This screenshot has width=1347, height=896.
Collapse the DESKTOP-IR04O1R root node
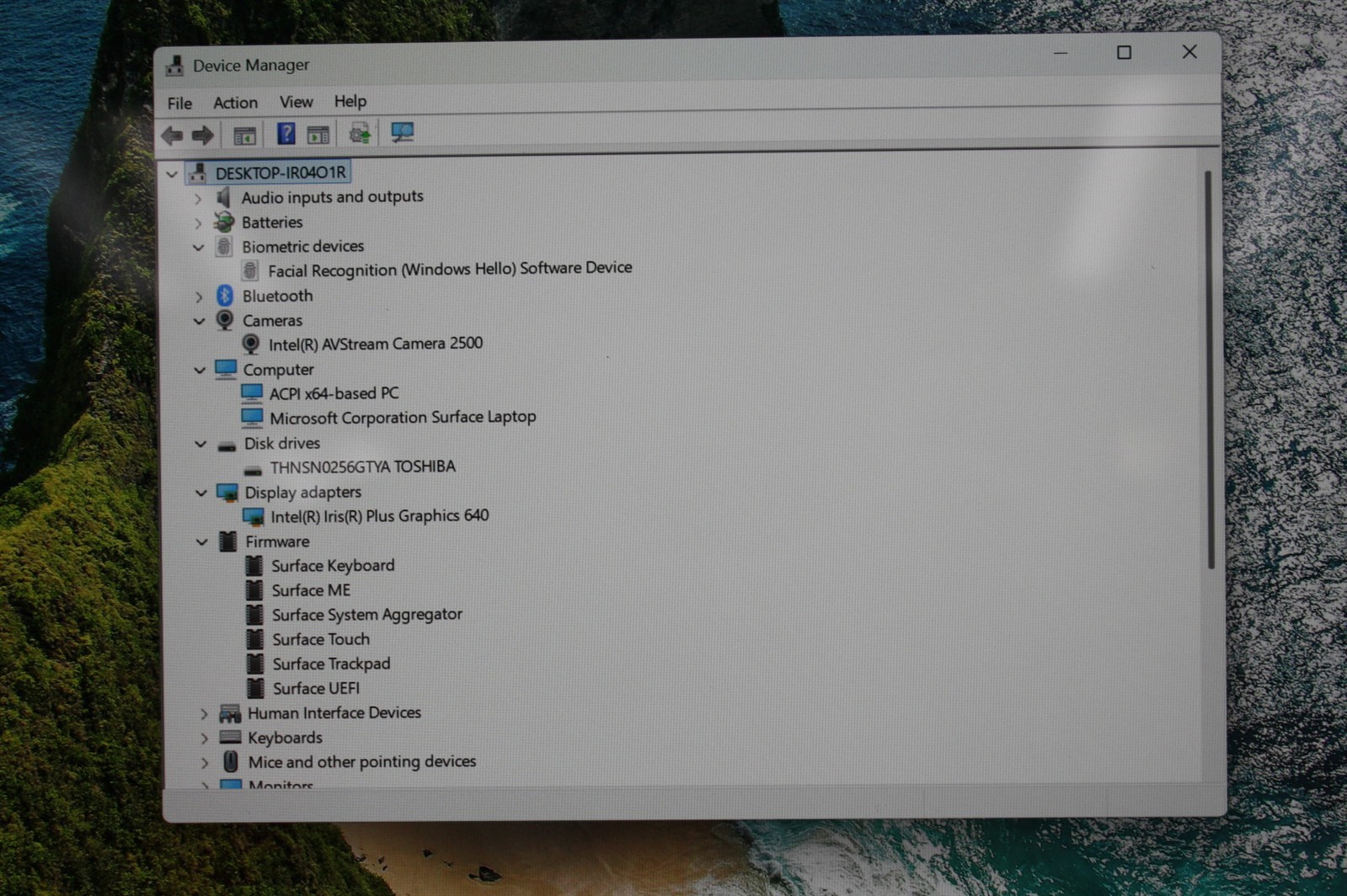pyautogui.click(x=172, y=174)
